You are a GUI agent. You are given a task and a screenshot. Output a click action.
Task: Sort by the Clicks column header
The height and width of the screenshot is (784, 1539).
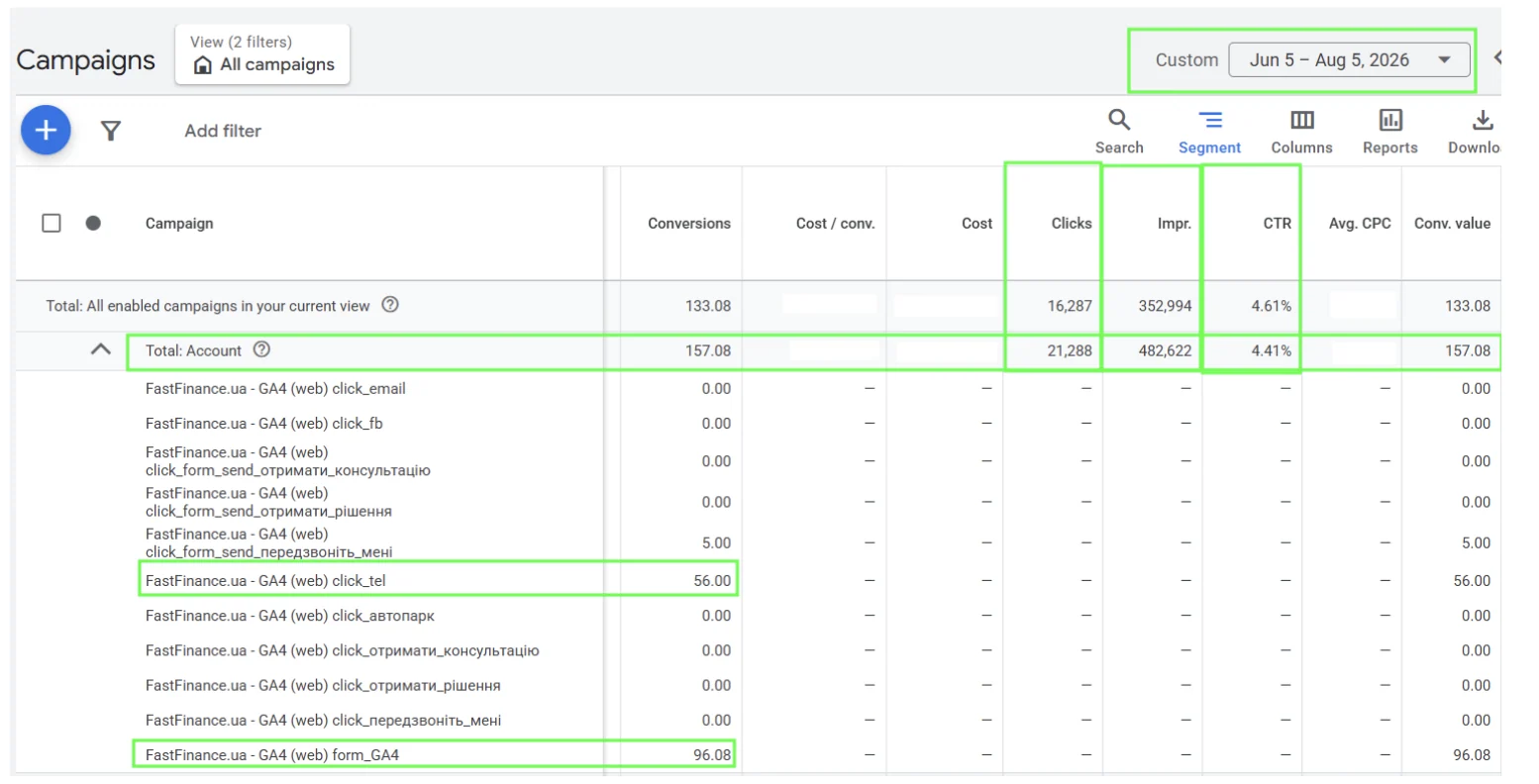1072,224
